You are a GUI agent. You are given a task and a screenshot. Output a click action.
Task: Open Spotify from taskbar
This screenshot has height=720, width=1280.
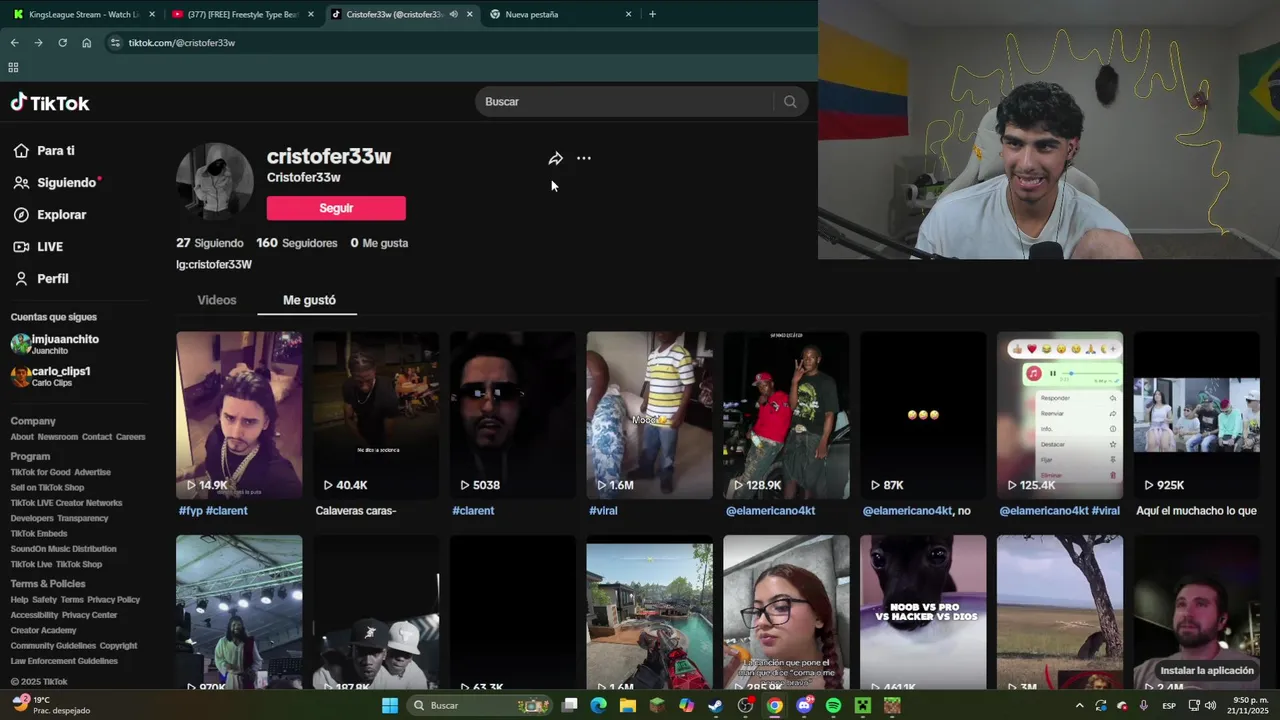point(834,705)
